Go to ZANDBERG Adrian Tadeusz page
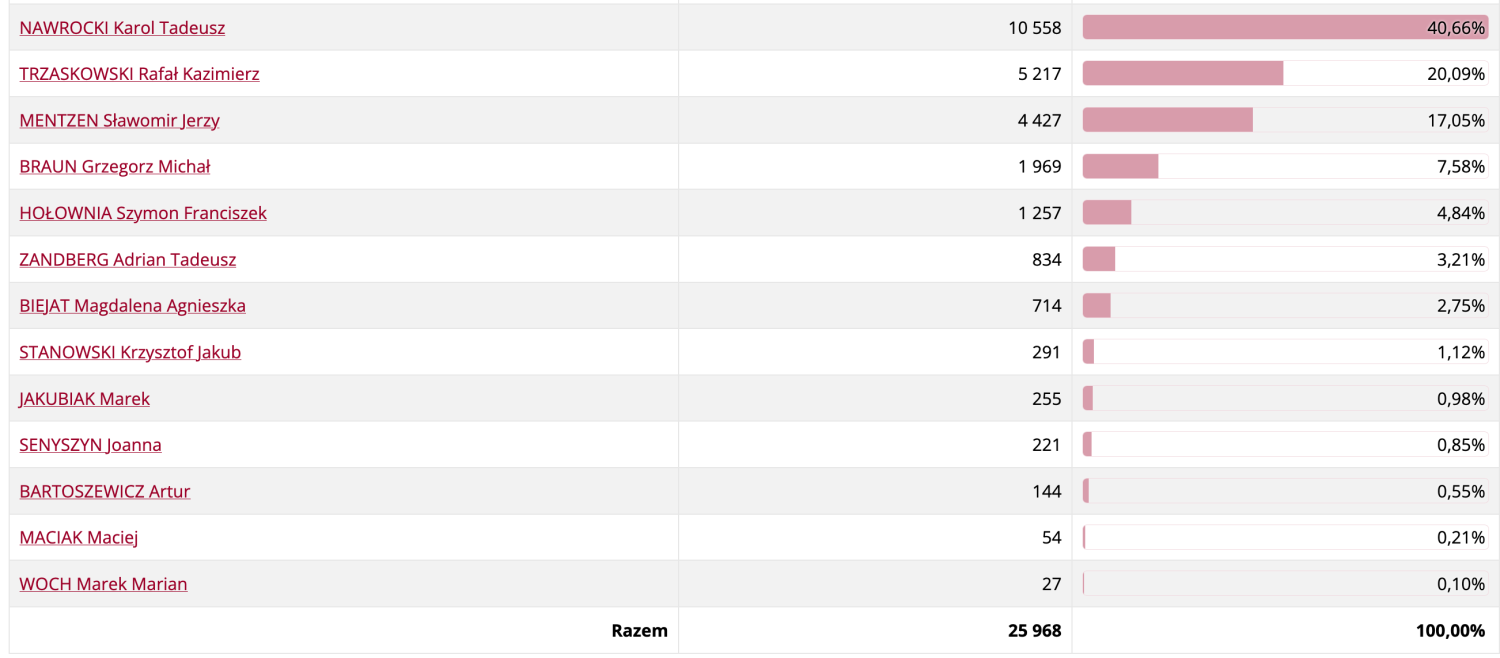The height and width of the screenshot is (658, 1500). point(128,260)
